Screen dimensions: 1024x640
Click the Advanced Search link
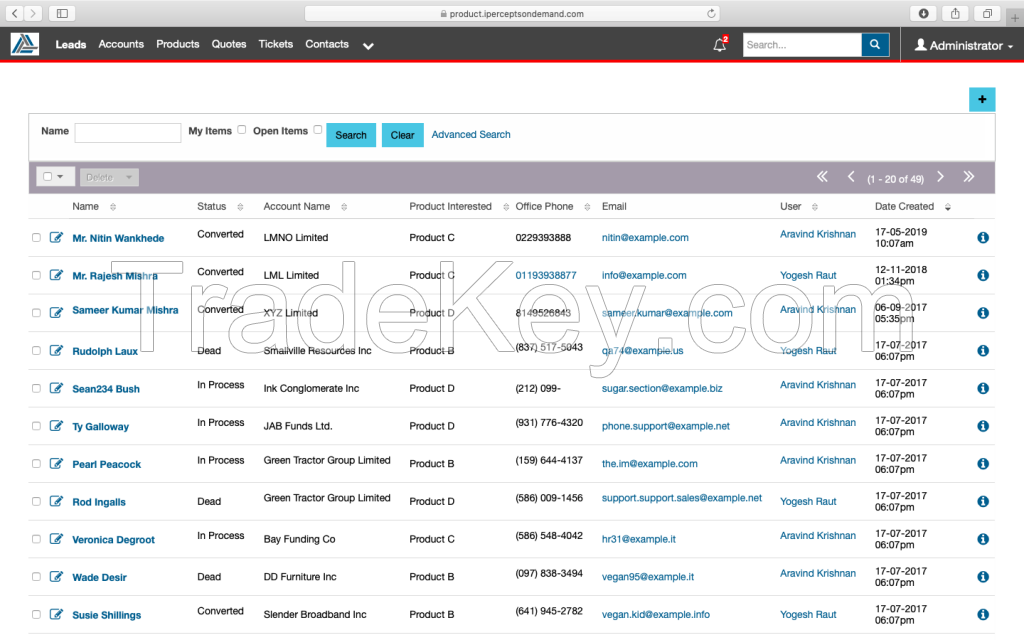[x=471, y=134]
